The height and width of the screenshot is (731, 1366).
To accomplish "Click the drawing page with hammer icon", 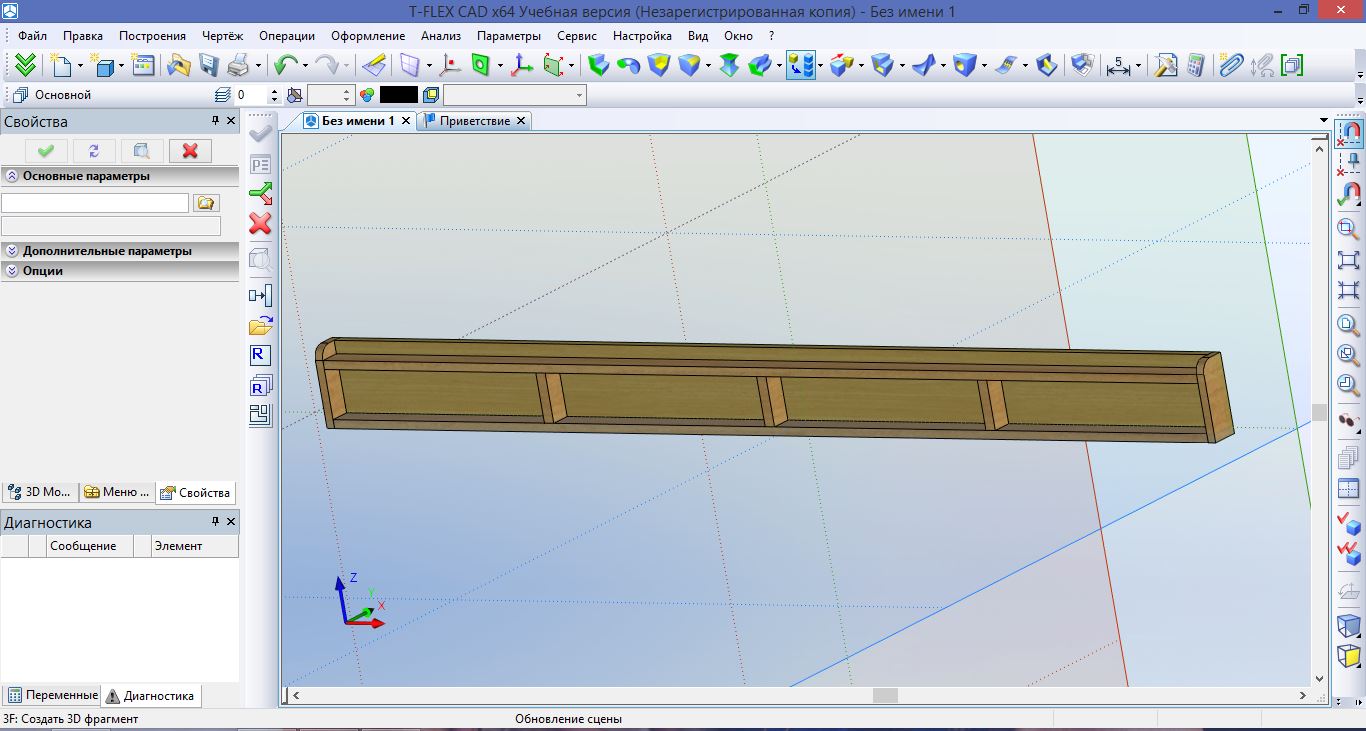I will [x=1165, y=66].
